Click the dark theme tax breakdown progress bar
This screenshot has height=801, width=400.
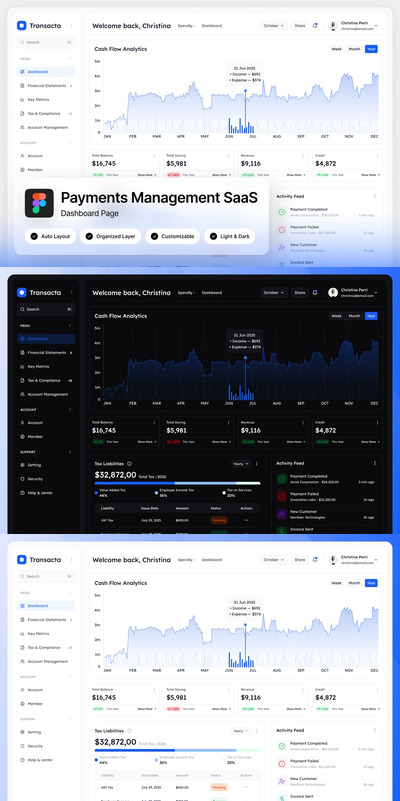(x=177, y=483)
